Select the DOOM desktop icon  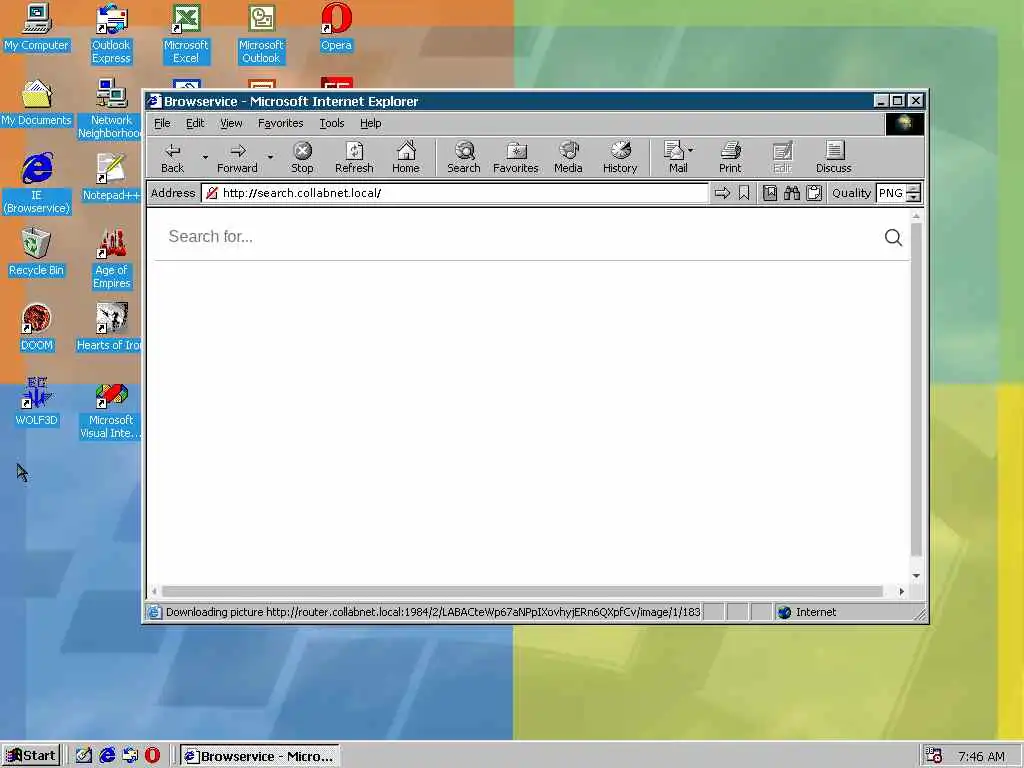coord(37,328)
